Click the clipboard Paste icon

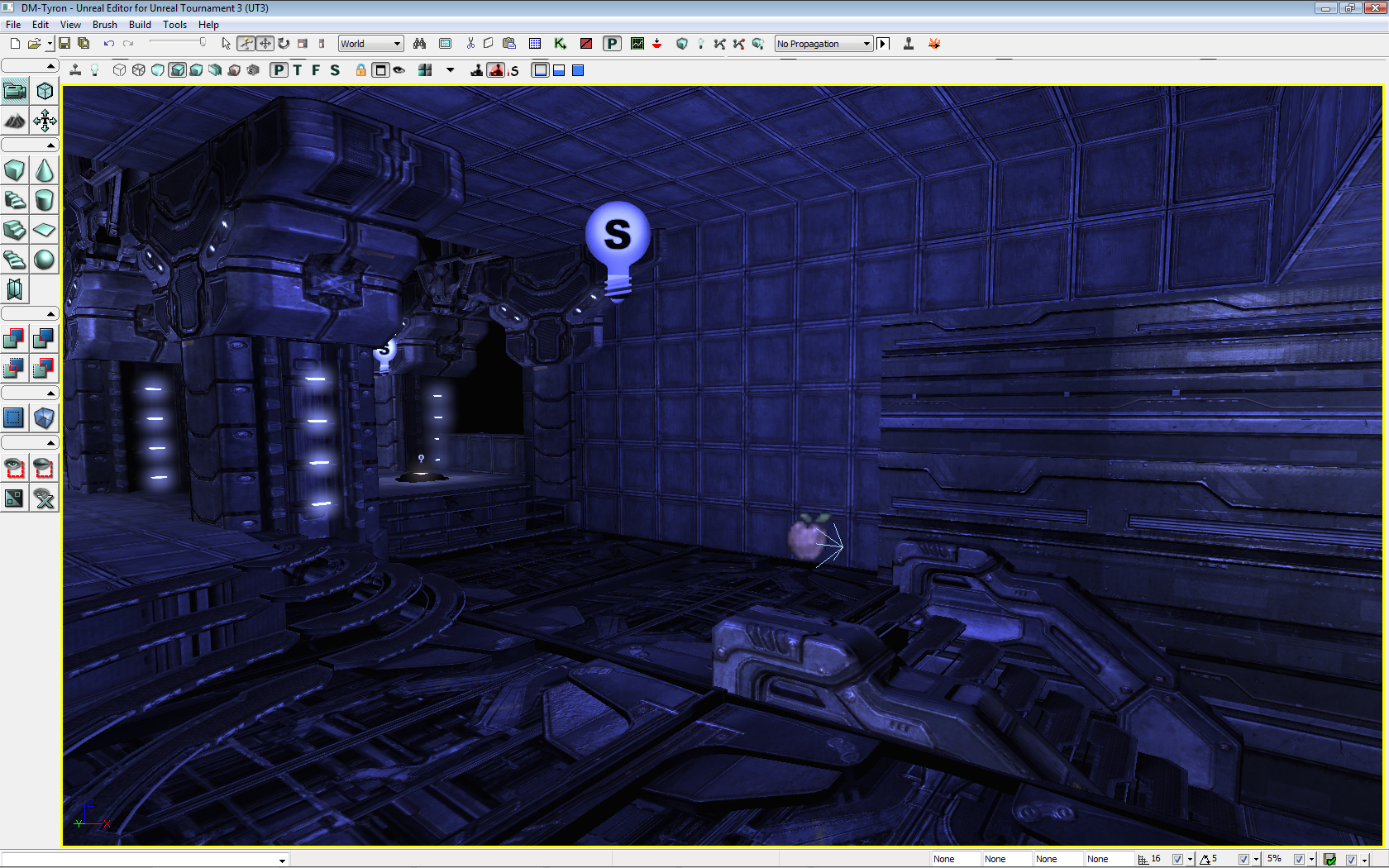tap(509, 44)
